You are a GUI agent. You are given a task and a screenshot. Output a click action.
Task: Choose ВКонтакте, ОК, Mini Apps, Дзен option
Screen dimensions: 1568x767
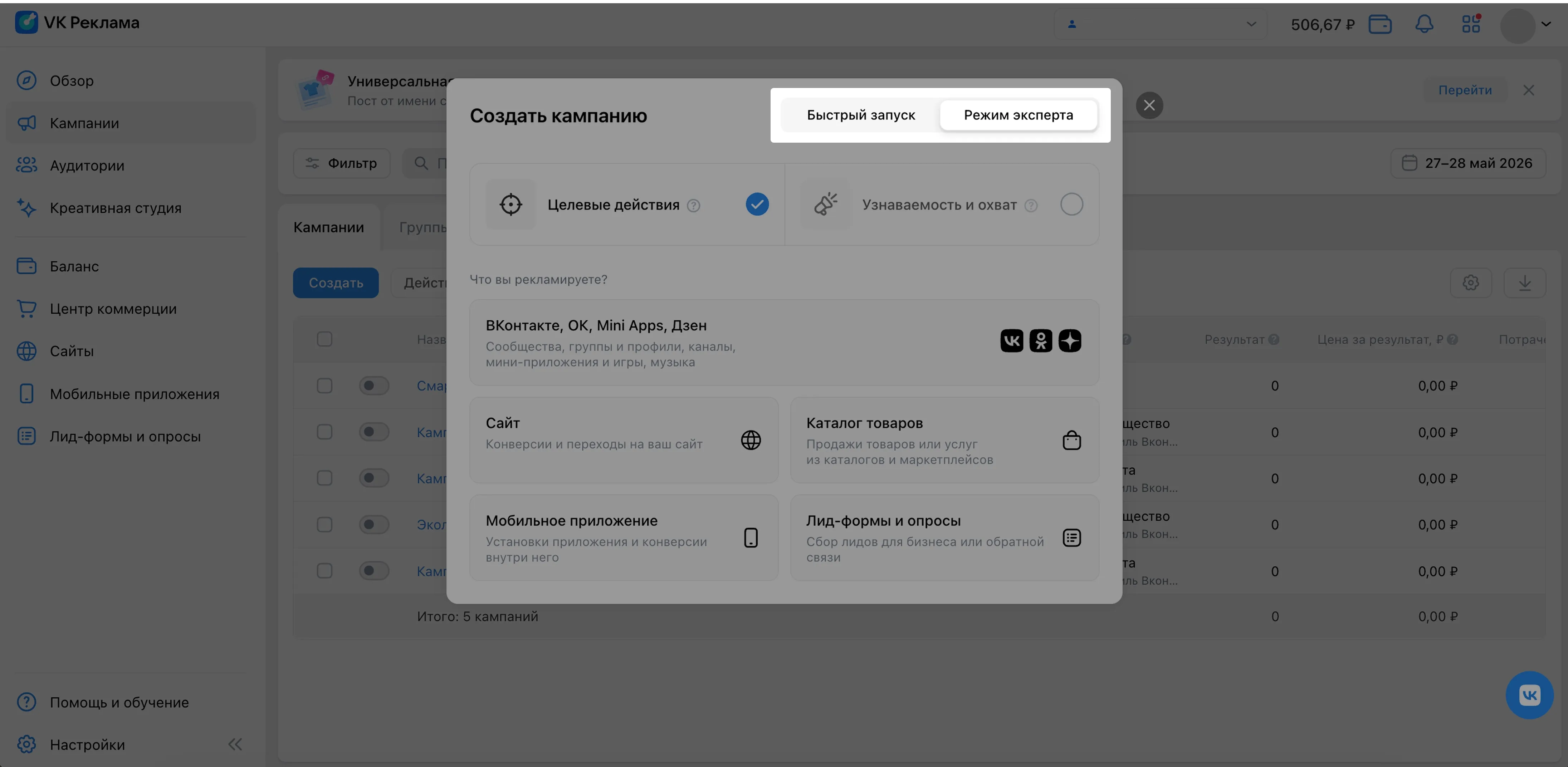click(784, 343)
